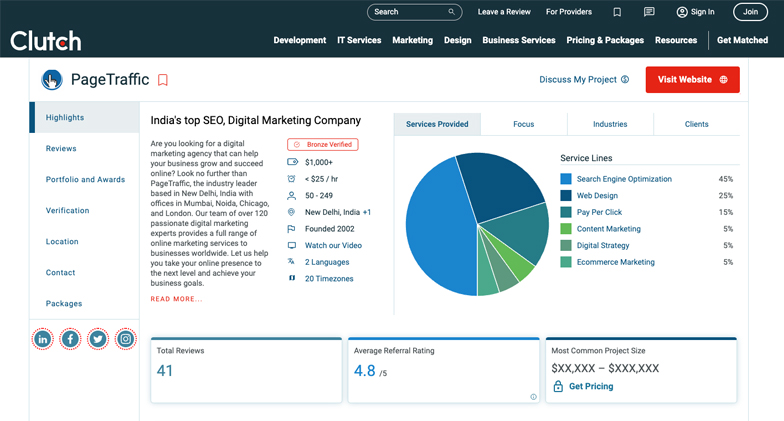Screen dimensions: 784x421
Task: Click the info icon in Average Referral Rating card
Action: pos(534,397)
